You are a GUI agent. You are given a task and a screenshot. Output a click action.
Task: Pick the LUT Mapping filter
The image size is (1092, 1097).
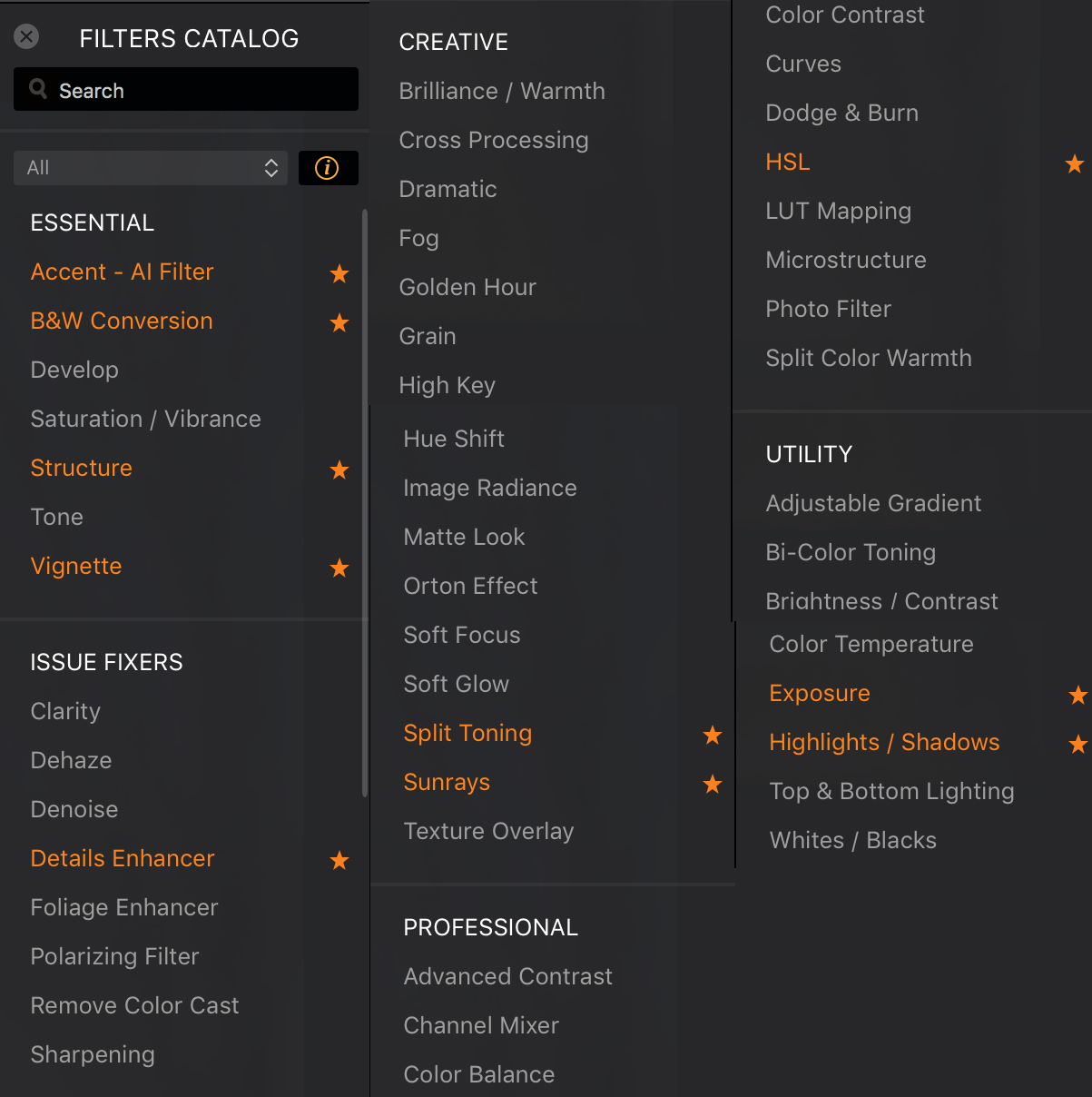838,212
